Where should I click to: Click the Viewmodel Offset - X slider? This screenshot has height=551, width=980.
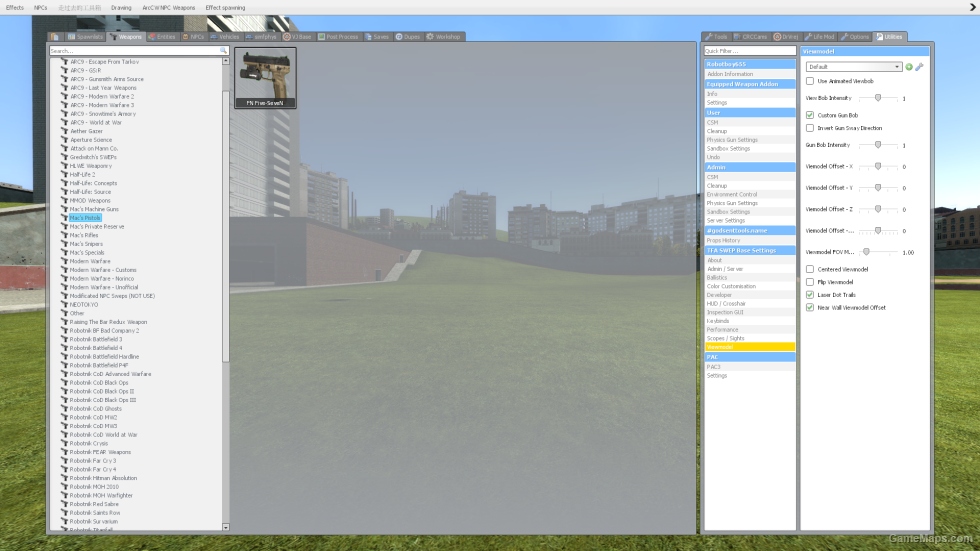(878, 166)
